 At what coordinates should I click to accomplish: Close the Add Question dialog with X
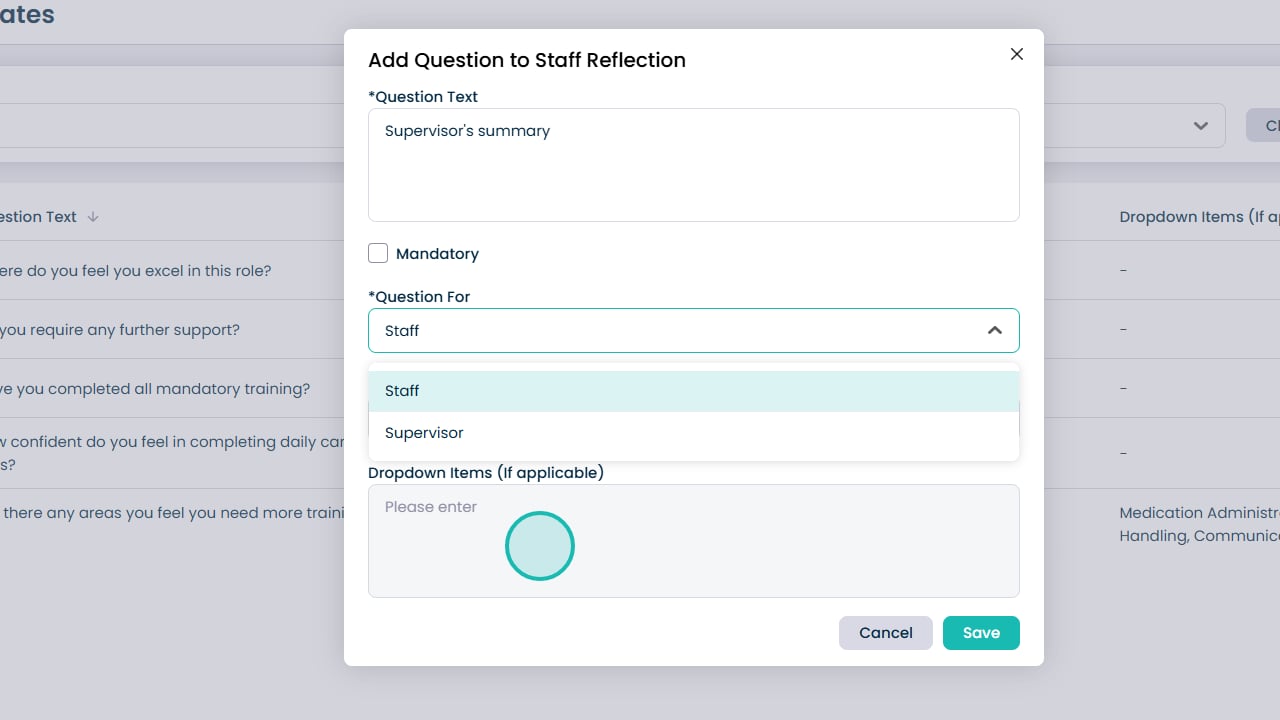(1017, 54)
